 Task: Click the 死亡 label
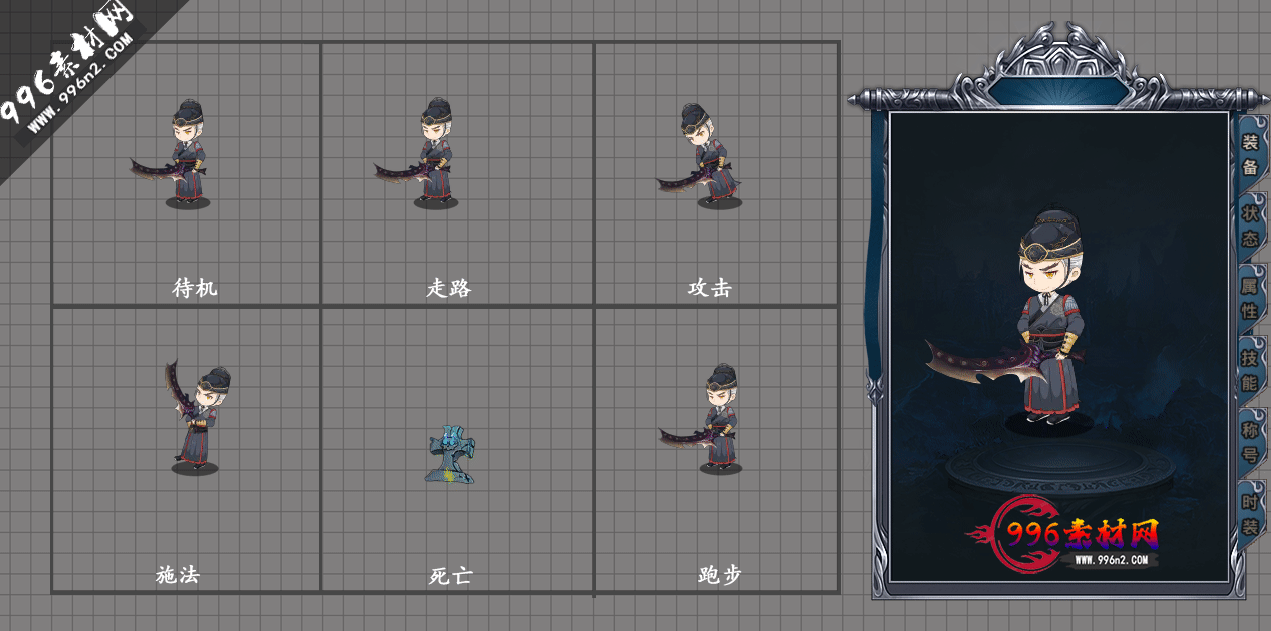[450, 576]
